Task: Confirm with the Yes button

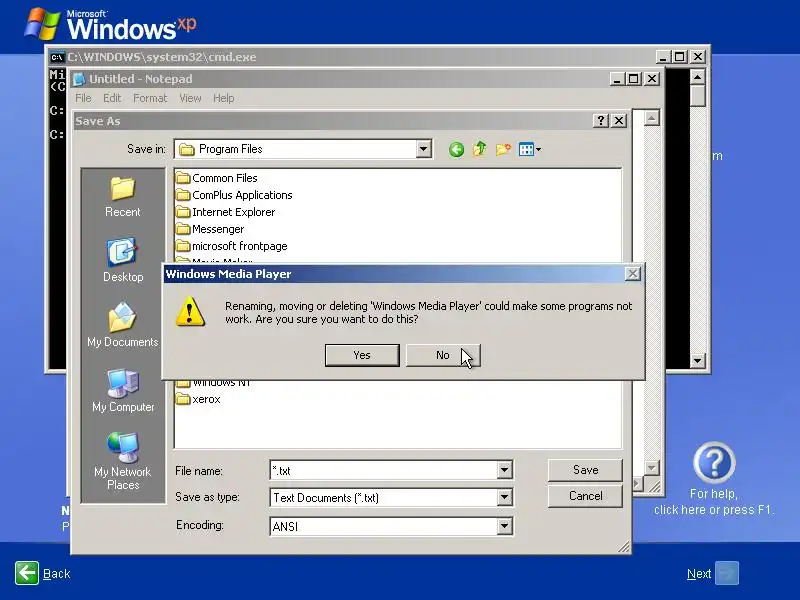Action: 362,355
